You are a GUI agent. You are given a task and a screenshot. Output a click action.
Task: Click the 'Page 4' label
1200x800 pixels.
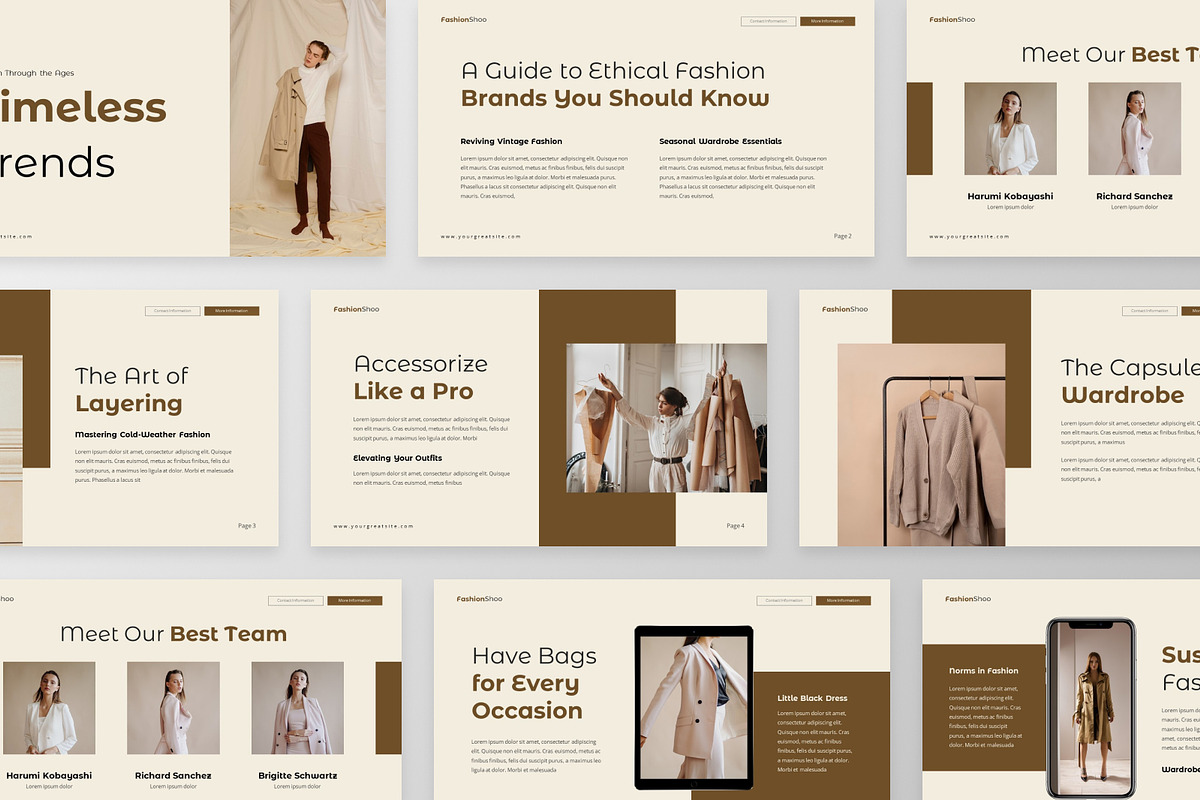coord(735,526)
